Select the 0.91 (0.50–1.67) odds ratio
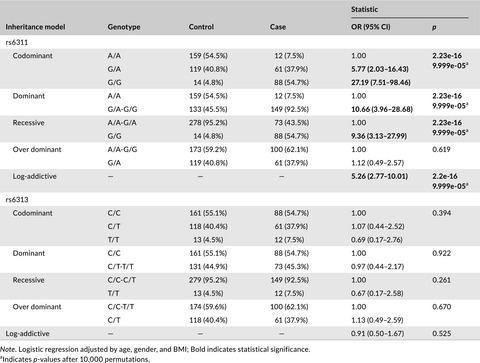This screenshot has width=480, height=363. (x=377, y=333)
